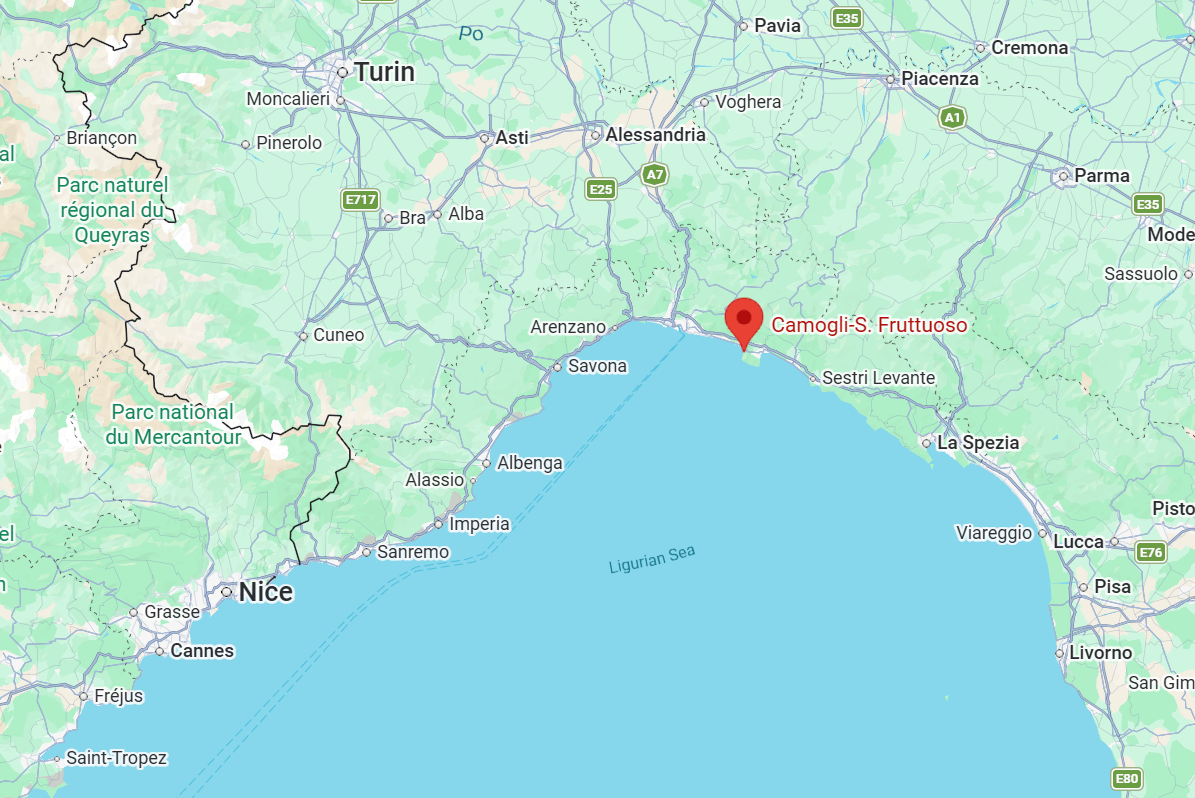This screenshot has height=798, width=1195.
Task: Click the E76 road shield near Lucca
Action: 1150,552
